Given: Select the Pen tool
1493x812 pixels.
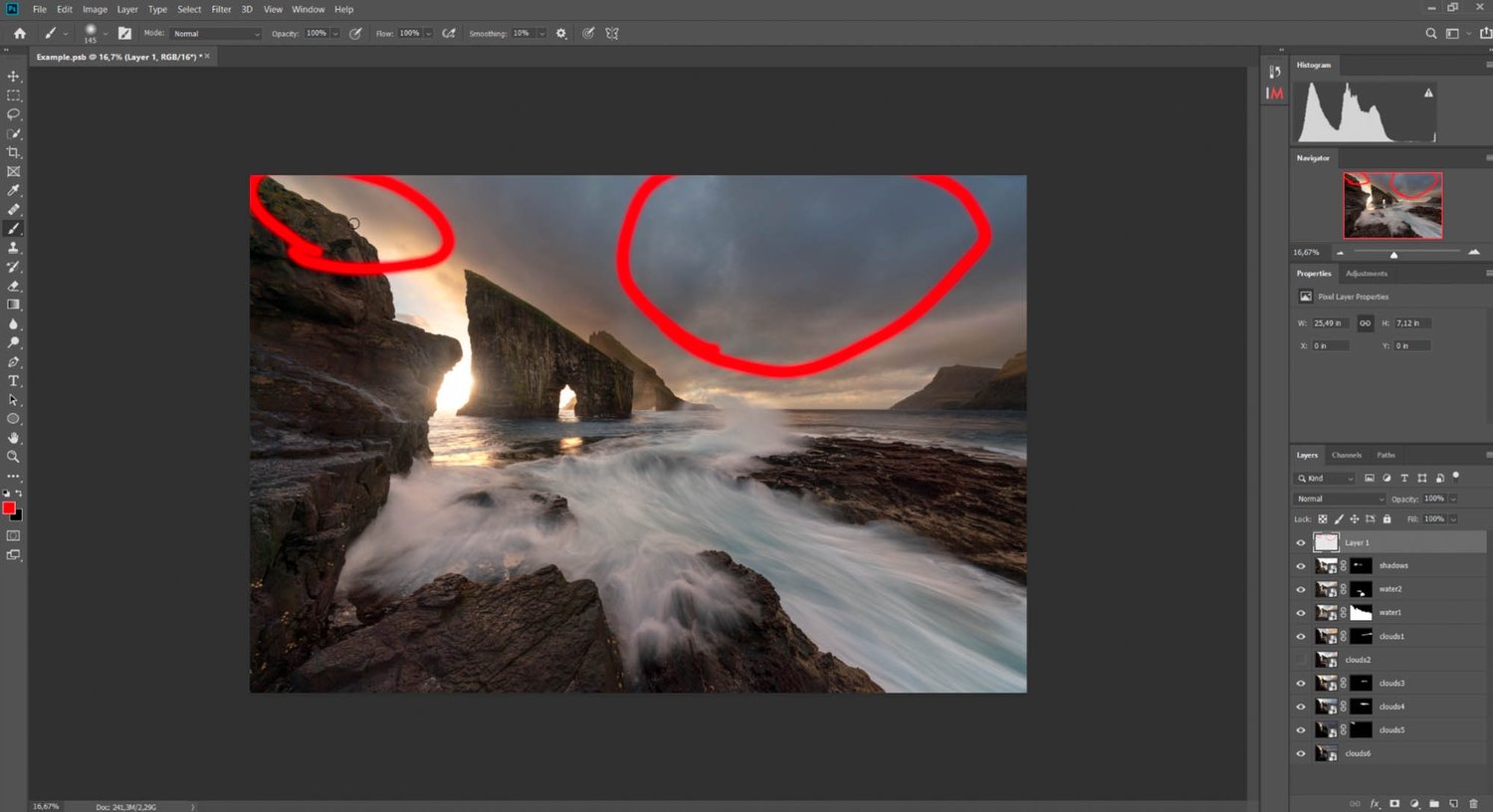Looking at the screenshot, I should click(14, 362).
